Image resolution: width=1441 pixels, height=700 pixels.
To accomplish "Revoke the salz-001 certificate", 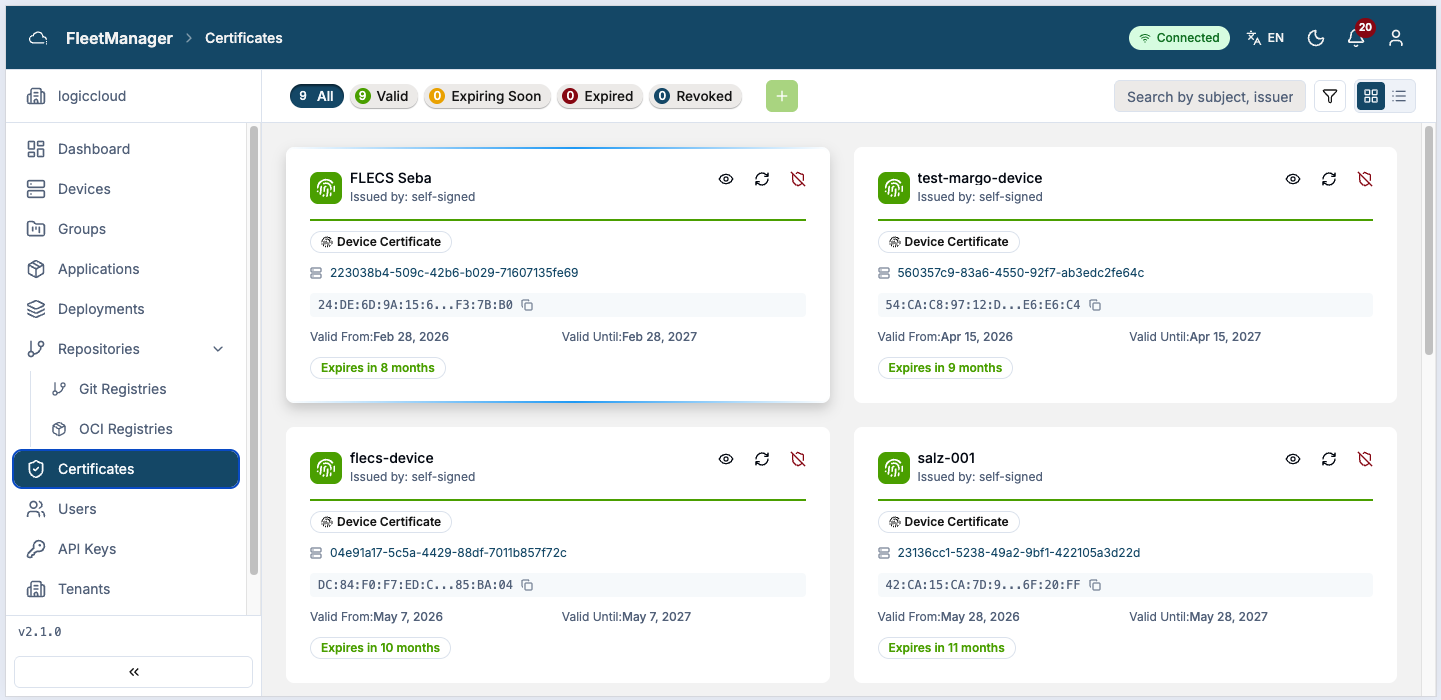I will (x=1365, y=459).
